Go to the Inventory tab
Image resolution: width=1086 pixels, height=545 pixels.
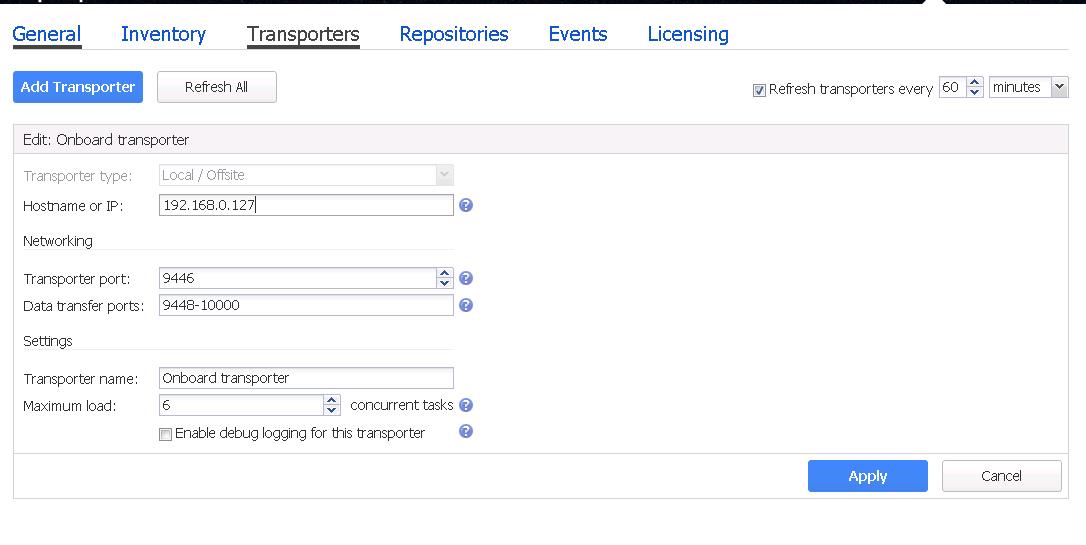pyautogui.click(x=163, y=34)
